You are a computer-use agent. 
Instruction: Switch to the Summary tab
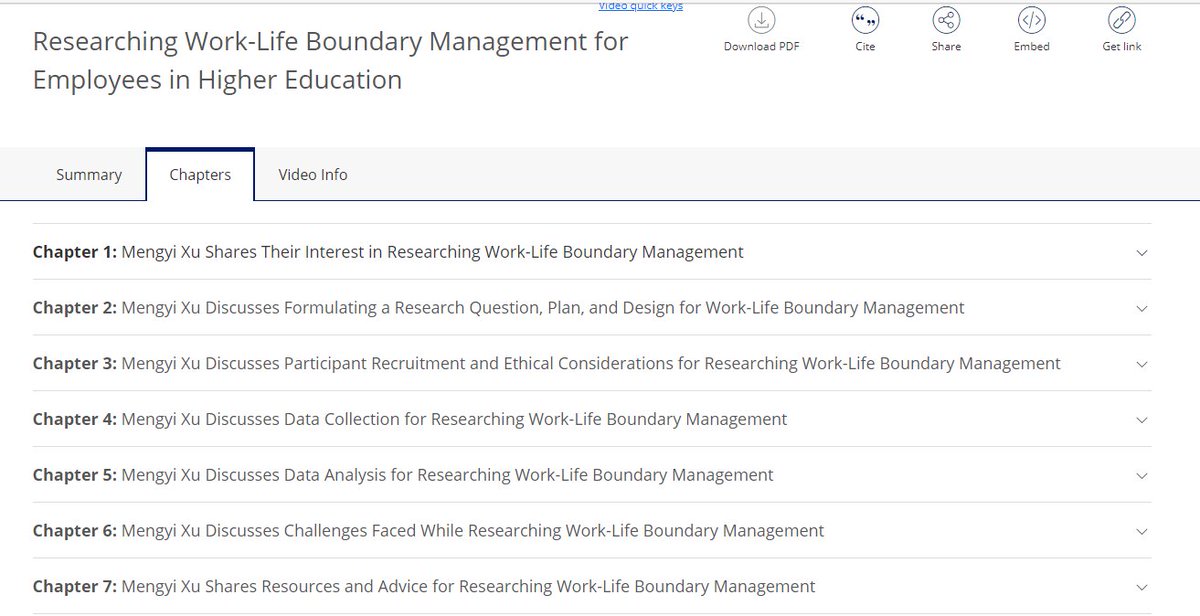(x=89, y=174)
